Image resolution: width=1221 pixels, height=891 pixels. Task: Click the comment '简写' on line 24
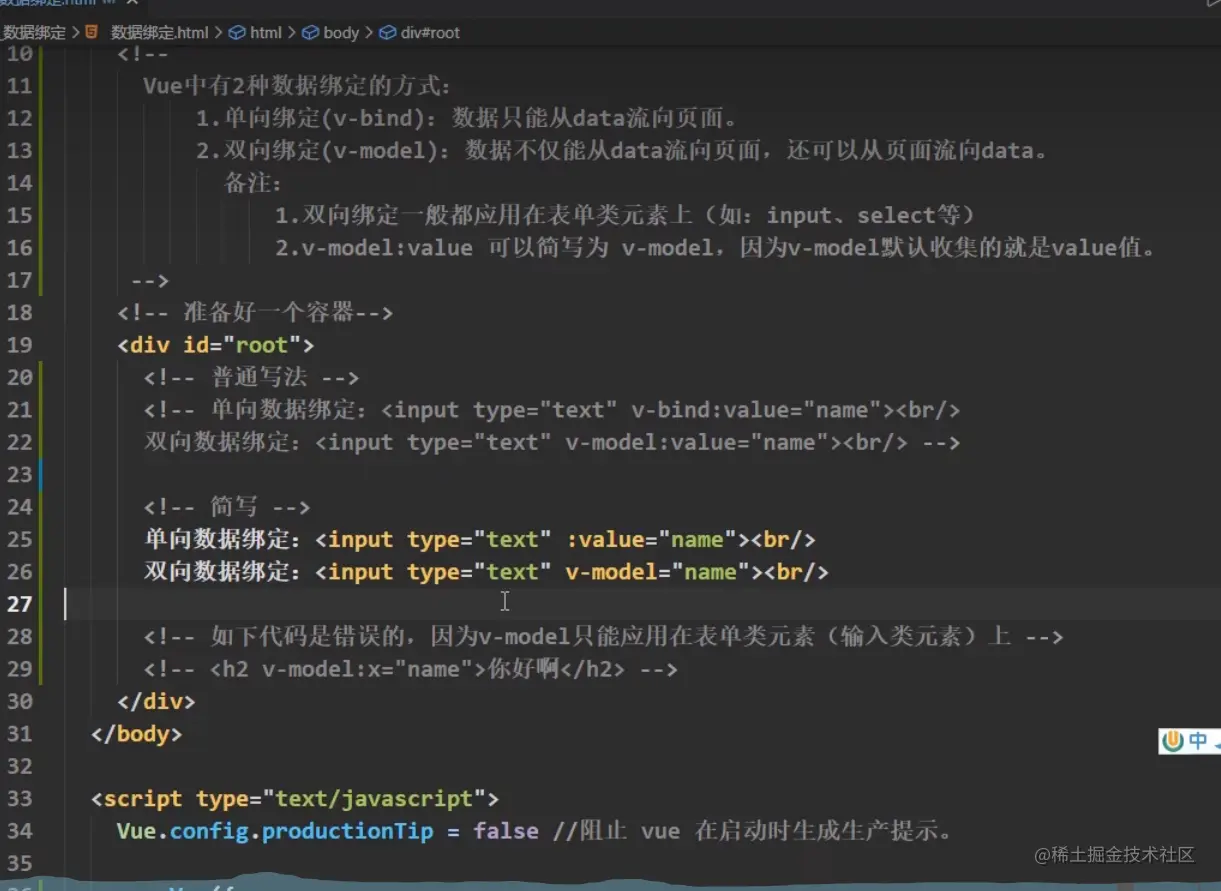pyautogui.click(x=235, y=507)
